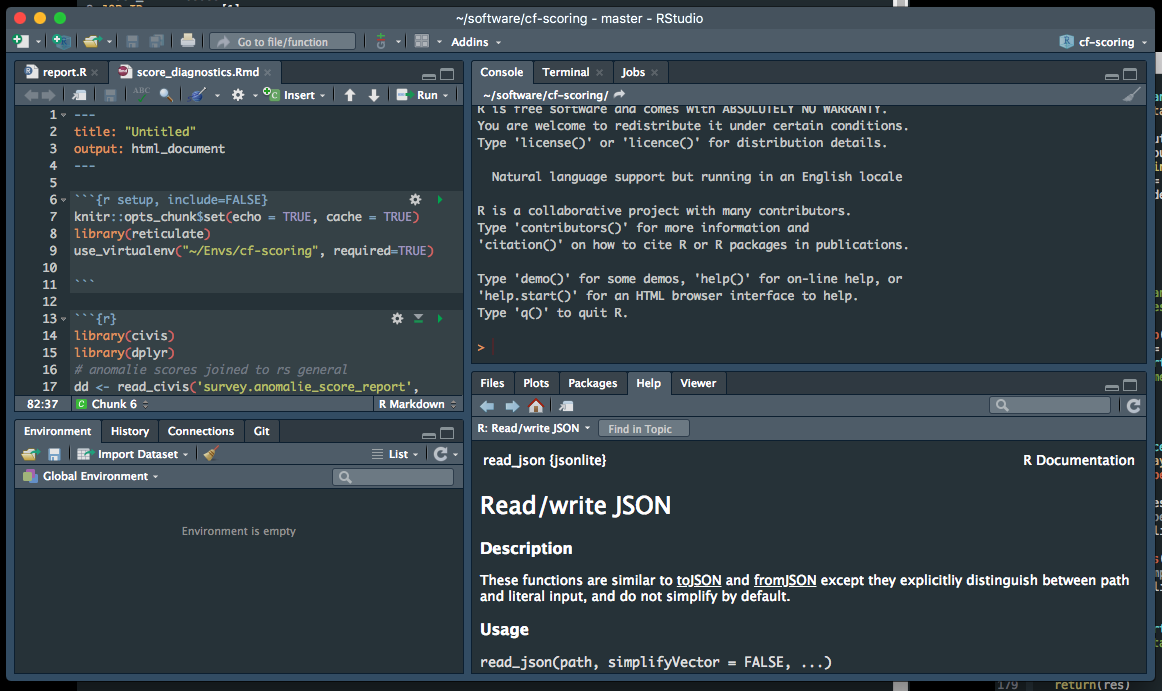Refresh the Help topic with the circular arrow
The image size is (1162, 691).
tap(1135, 405)
